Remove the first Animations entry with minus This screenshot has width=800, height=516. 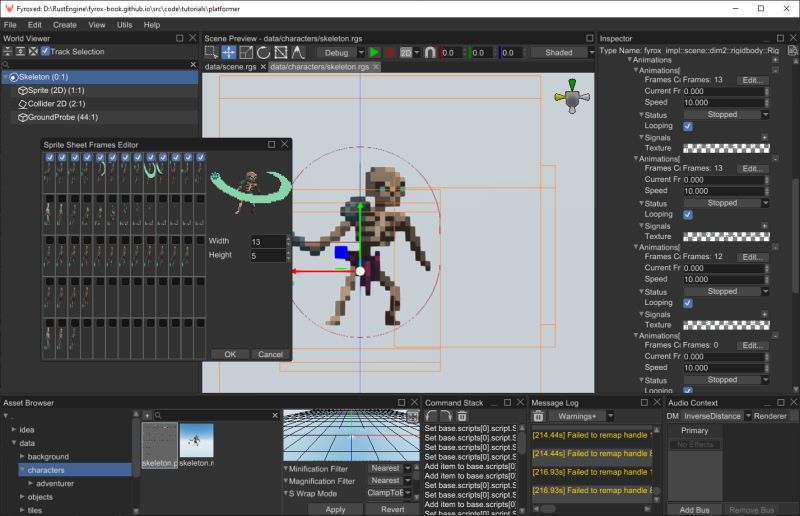(775, 70)
